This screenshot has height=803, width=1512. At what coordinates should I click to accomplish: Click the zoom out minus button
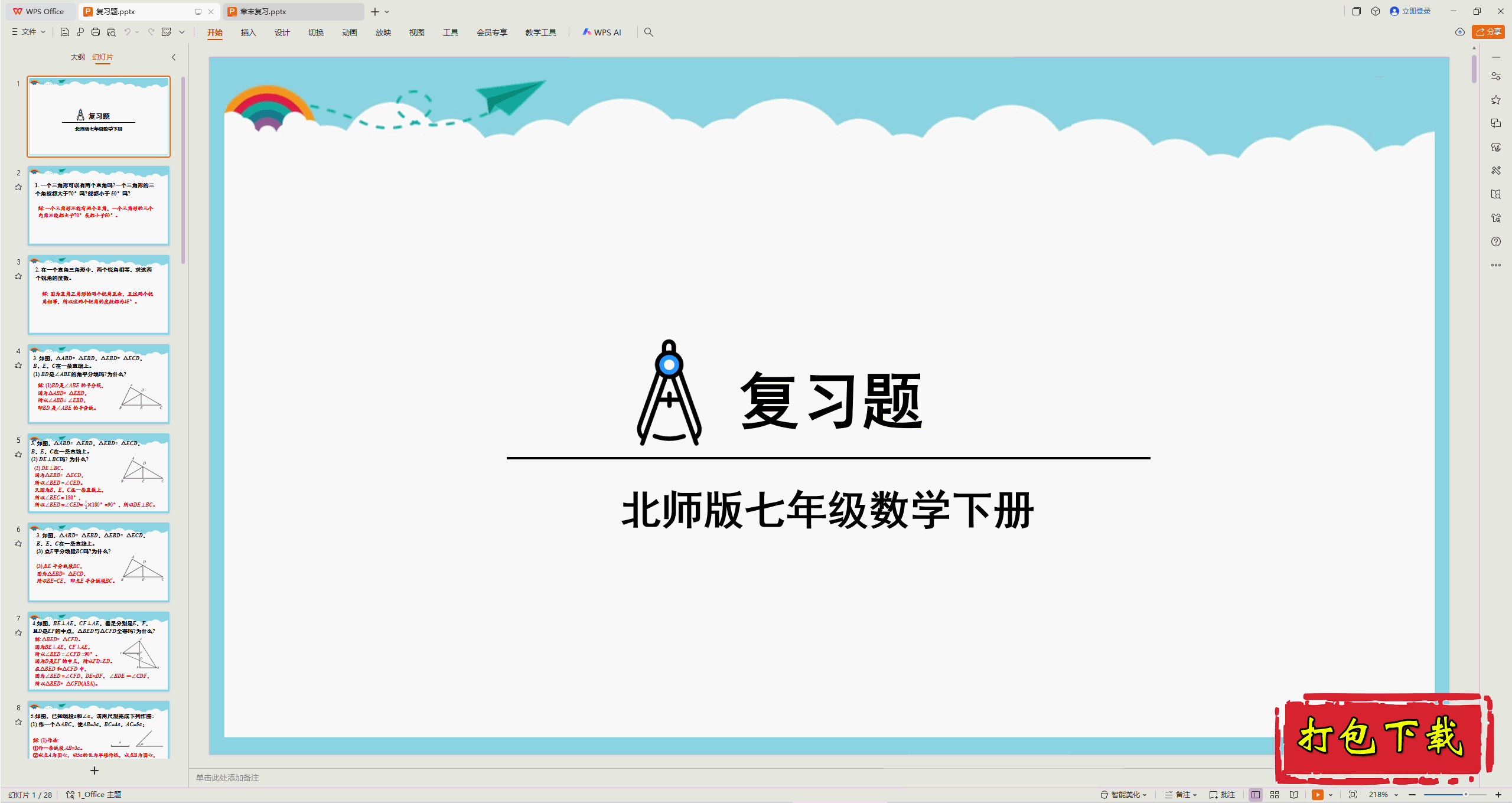[1412, 795]
